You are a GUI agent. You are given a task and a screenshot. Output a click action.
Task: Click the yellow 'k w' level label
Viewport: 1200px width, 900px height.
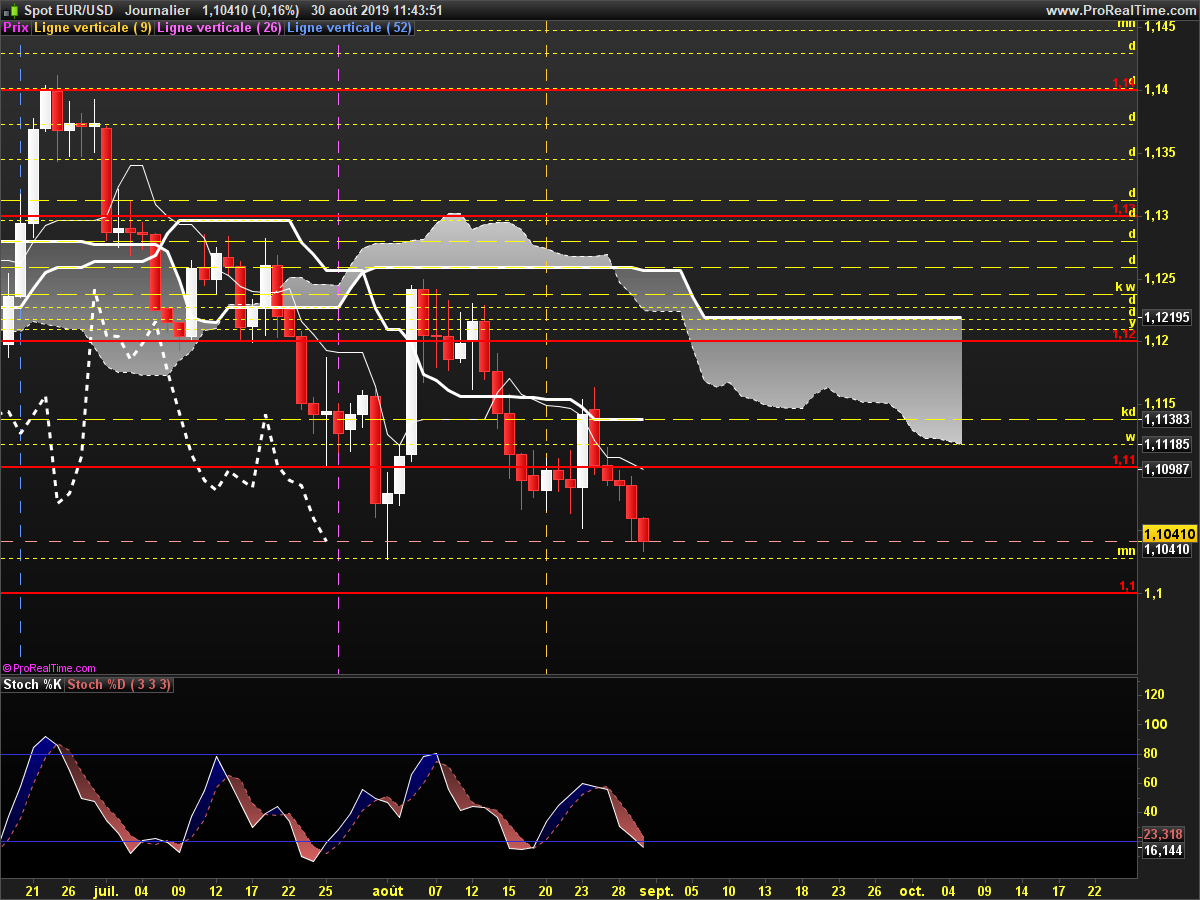(1125, 287)
